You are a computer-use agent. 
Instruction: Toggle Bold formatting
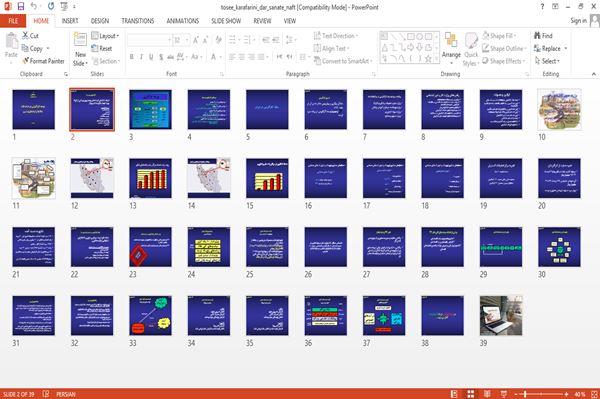pos(132,57)
